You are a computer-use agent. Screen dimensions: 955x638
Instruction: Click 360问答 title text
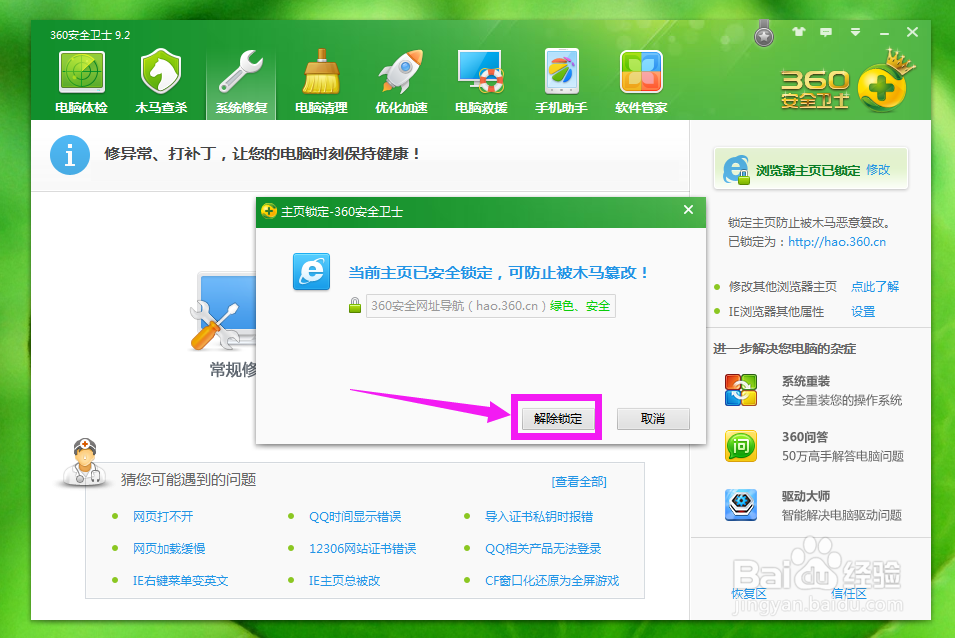coord(805,436)
